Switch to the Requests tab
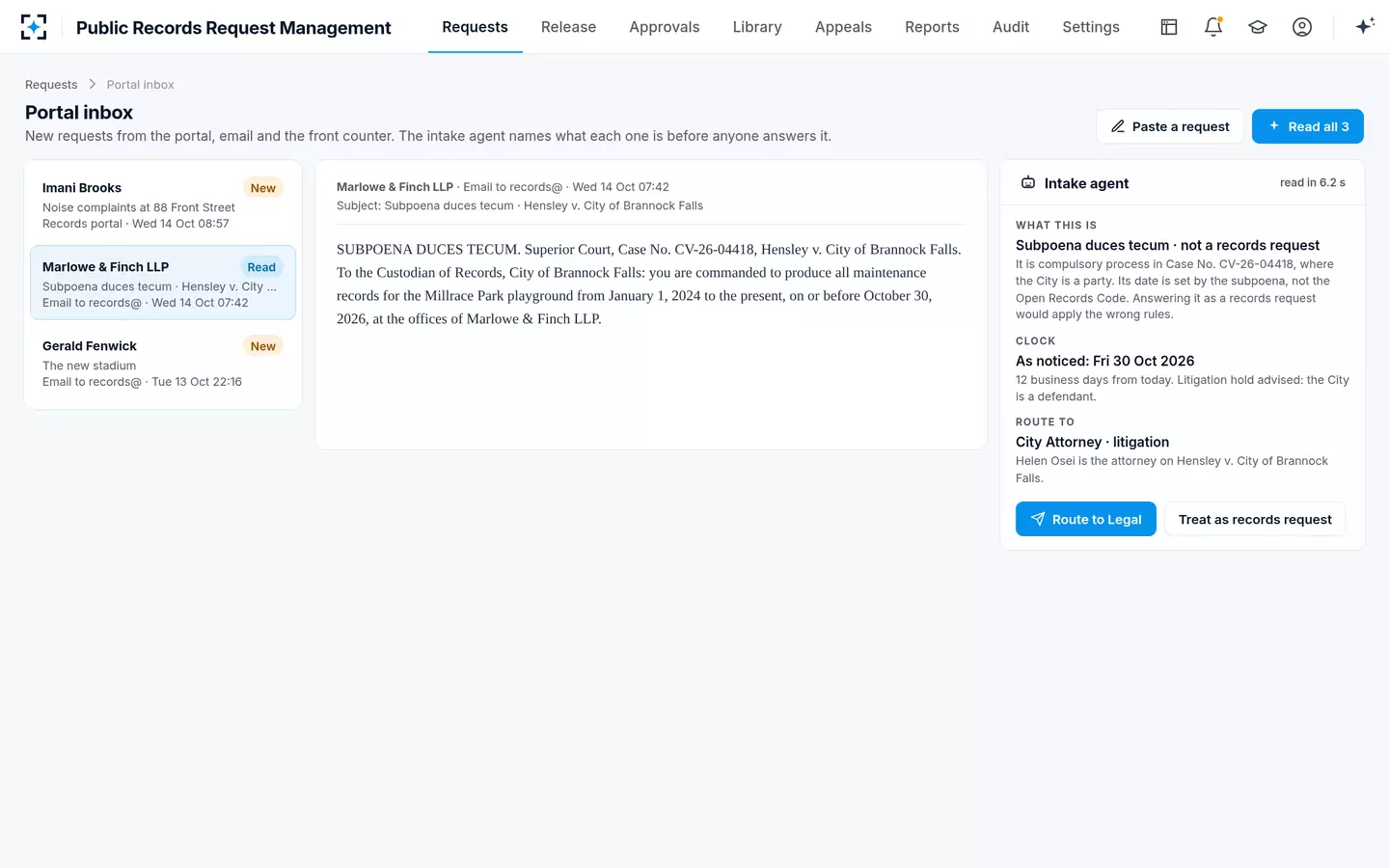 (x=475, y=27)
